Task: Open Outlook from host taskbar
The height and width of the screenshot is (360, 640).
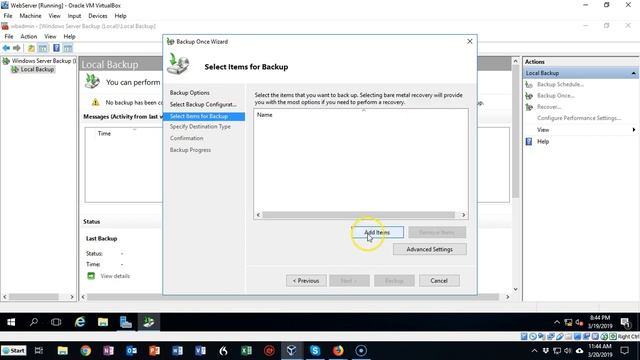Action: click(x=131, y=351)
